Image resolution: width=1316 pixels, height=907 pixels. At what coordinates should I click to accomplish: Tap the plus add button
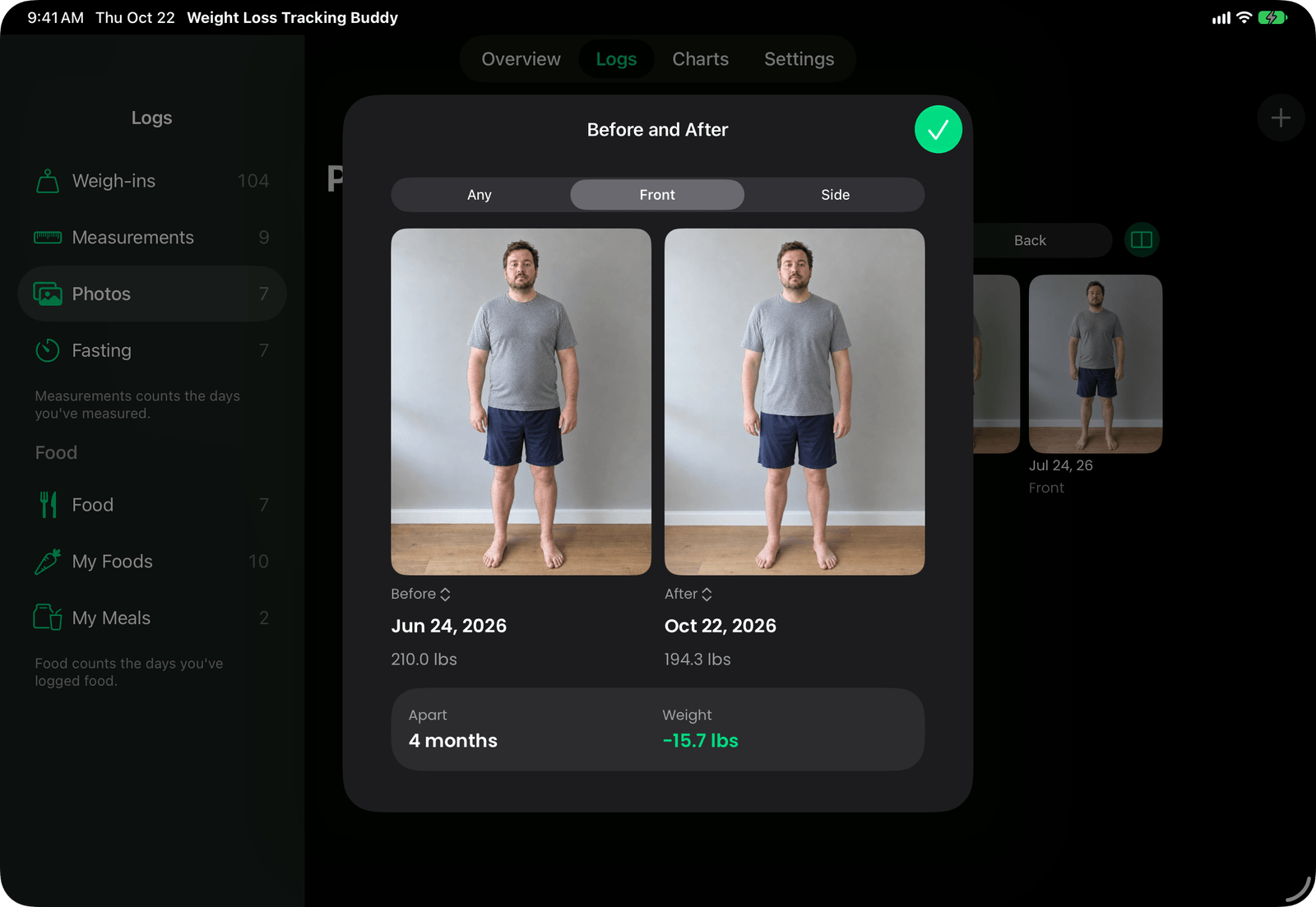(x=1281, y=118)
